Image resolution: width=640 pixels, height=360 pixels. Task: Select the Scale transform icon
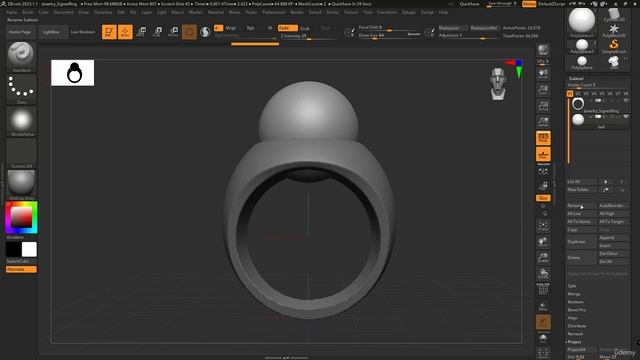click(157, 32)
